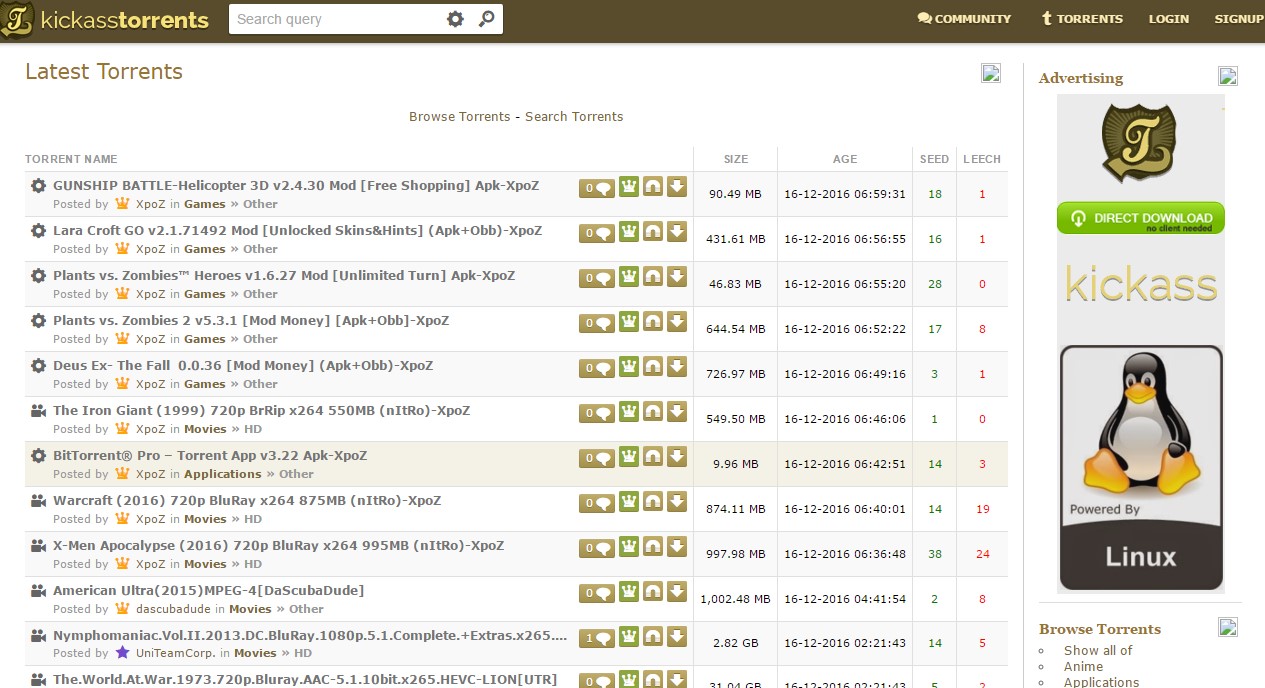Click broken image icon beside Latest Torrents

point(991,72)
